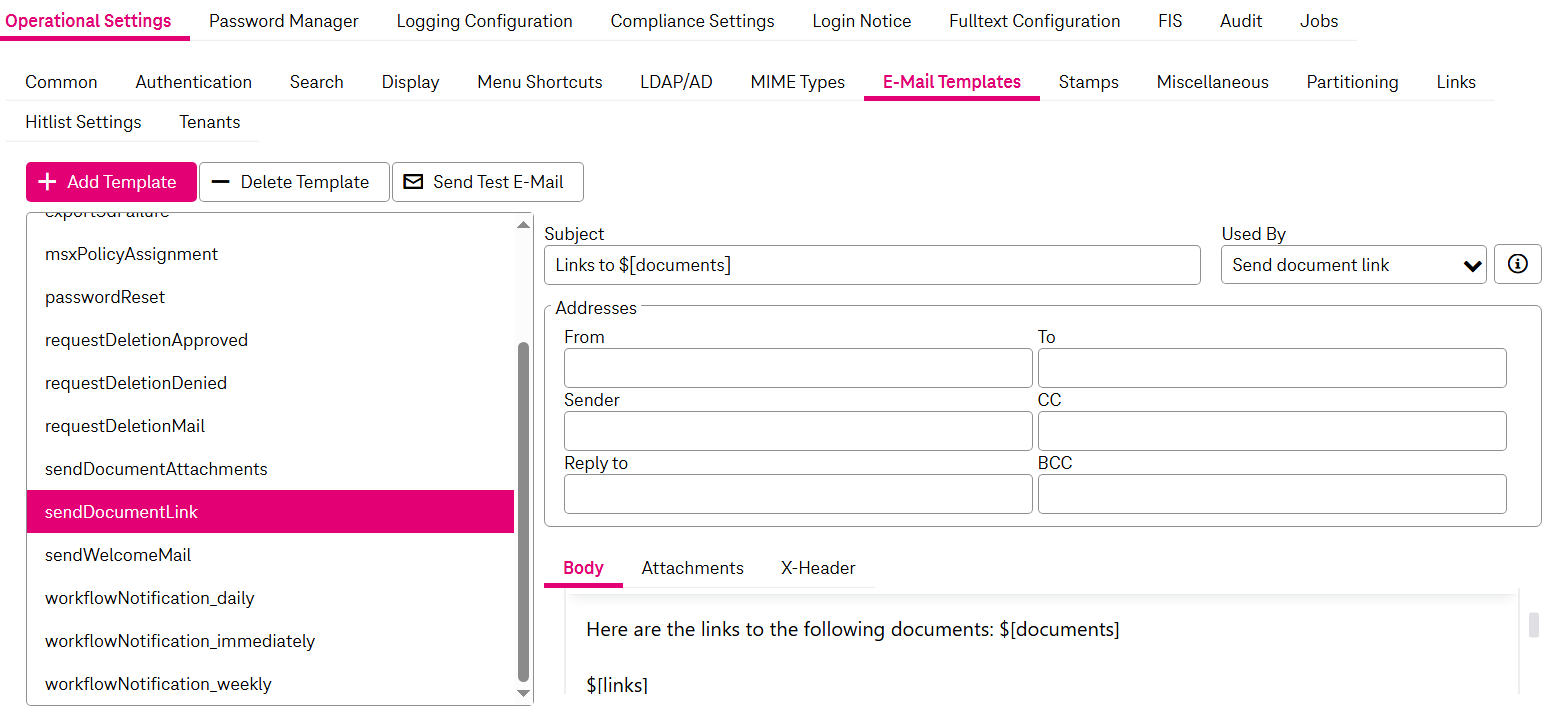Click Delete Template button
1551x707 pixels.
tap(294, 182)
